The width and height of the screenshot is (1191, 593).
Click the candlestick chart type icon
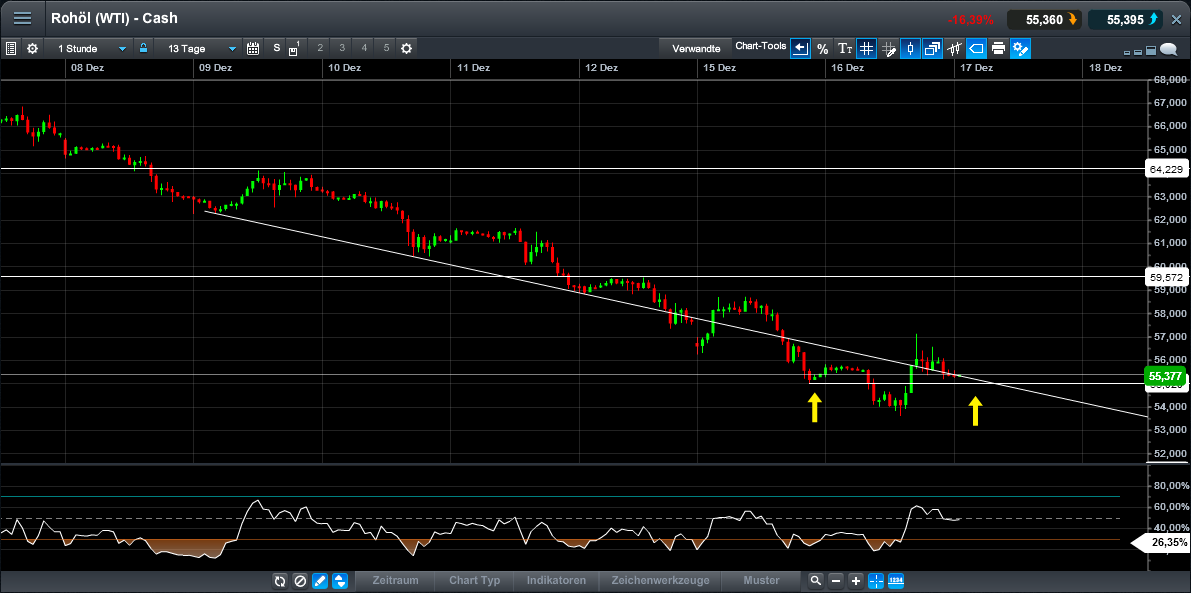[x=911, y=48]
